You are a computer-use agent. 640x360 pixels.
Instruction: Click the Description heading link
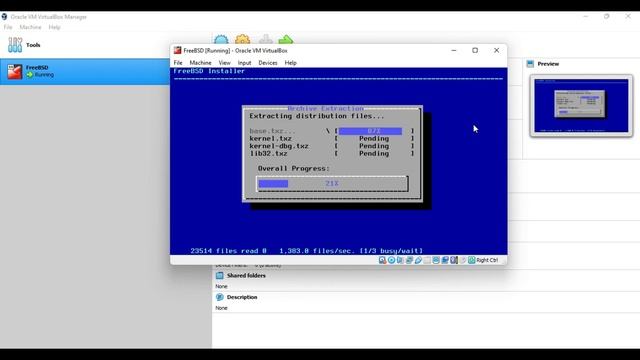tap(242, 297)
